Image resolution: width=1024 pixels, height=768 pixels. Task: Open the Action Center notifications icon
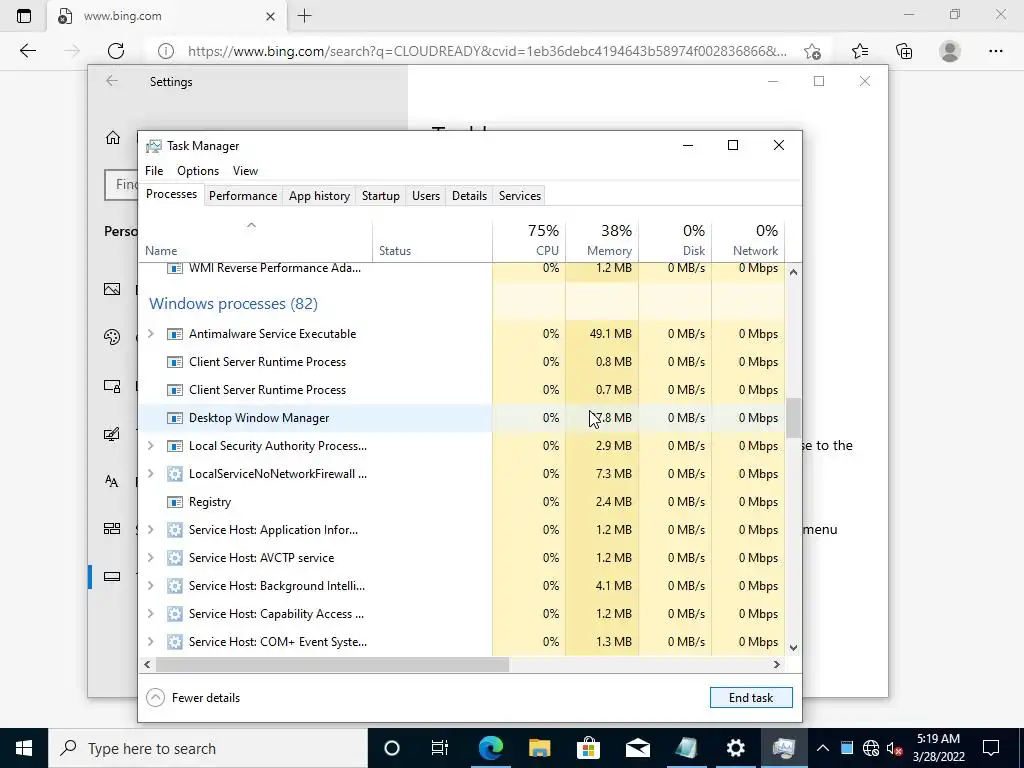[x=991, y=748]
